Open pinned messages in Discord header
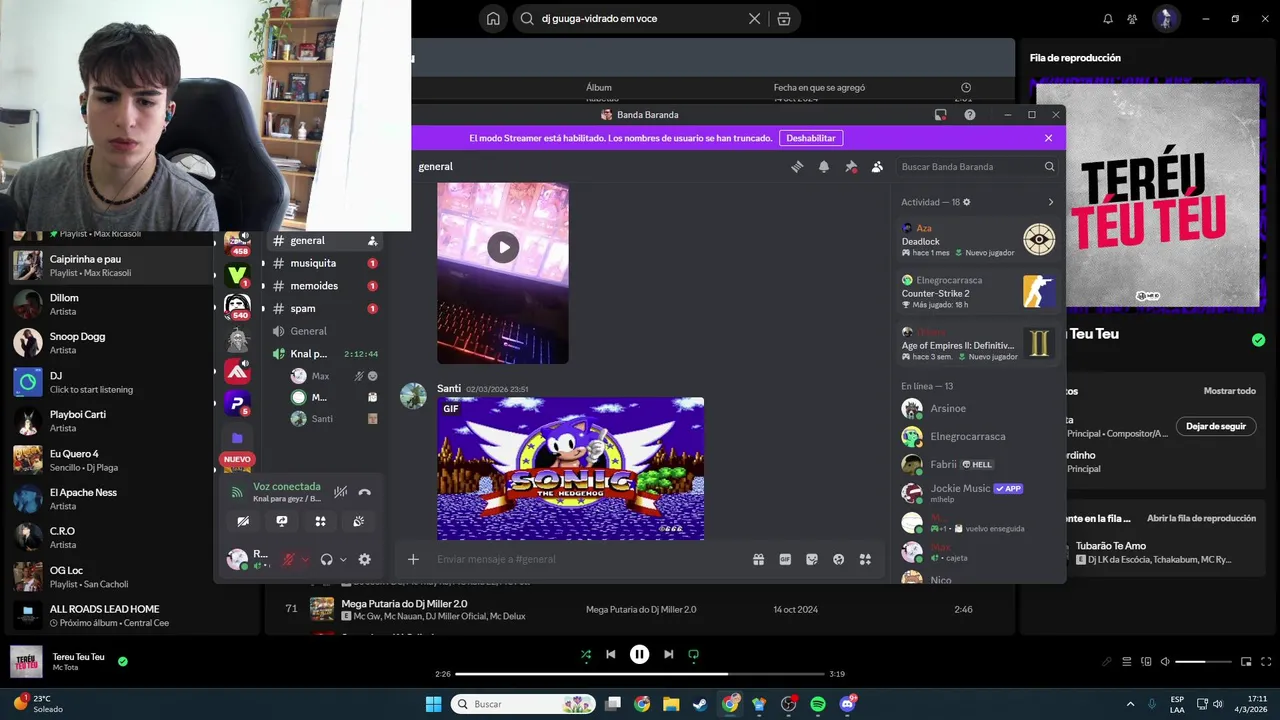Image resolution: width=1280 pixels, height=720 pixels. coord(851,167)
